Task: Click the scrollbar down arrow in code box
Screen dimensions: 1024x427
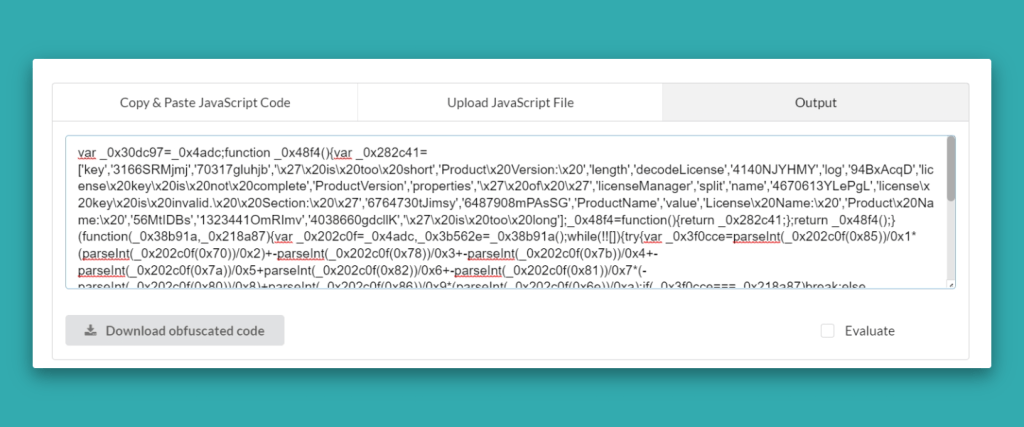Action: [x=951, y=284]
